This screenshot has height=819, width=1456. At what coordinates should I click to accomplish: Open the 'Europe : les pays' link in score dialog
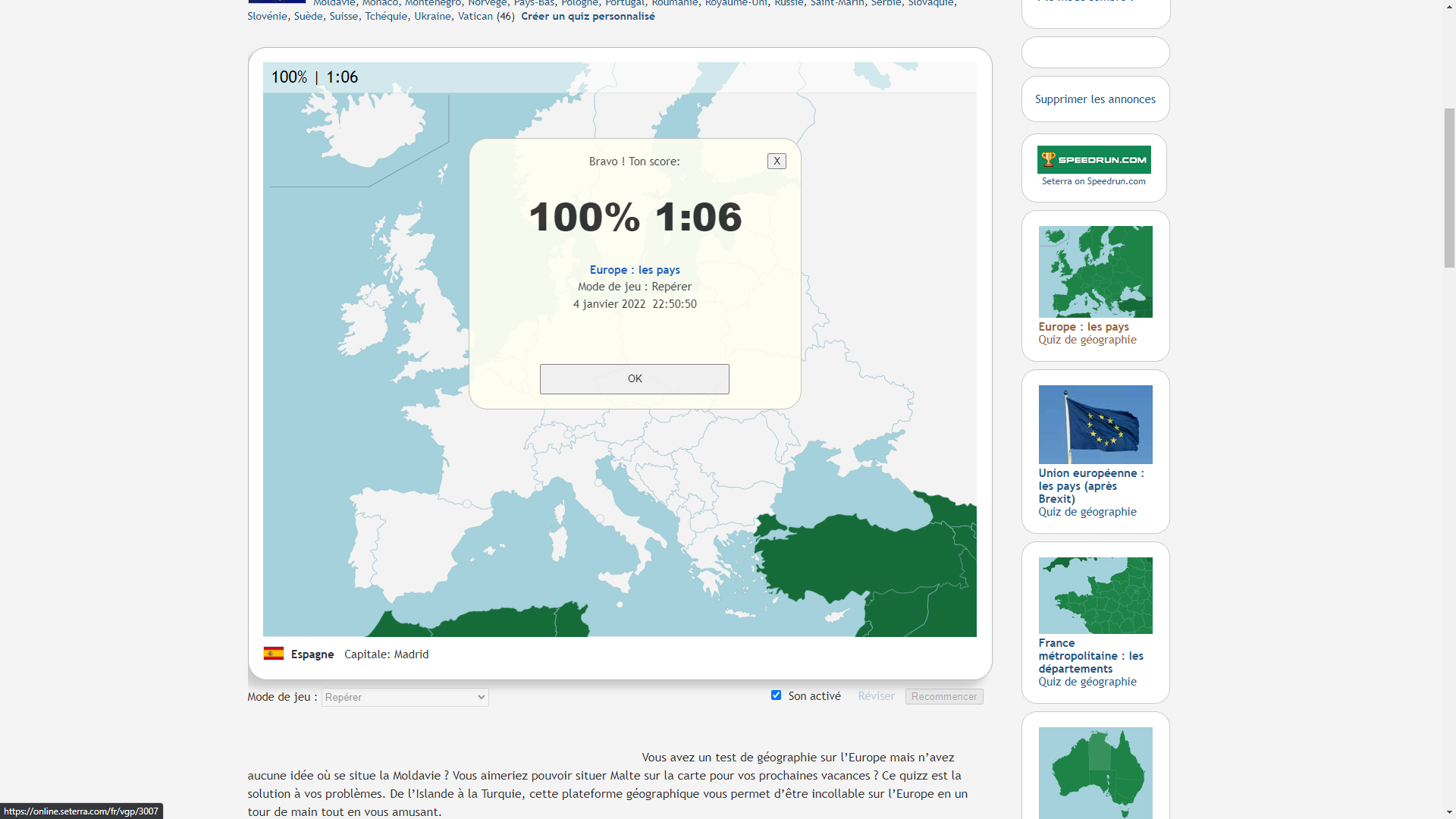[635, 270]
